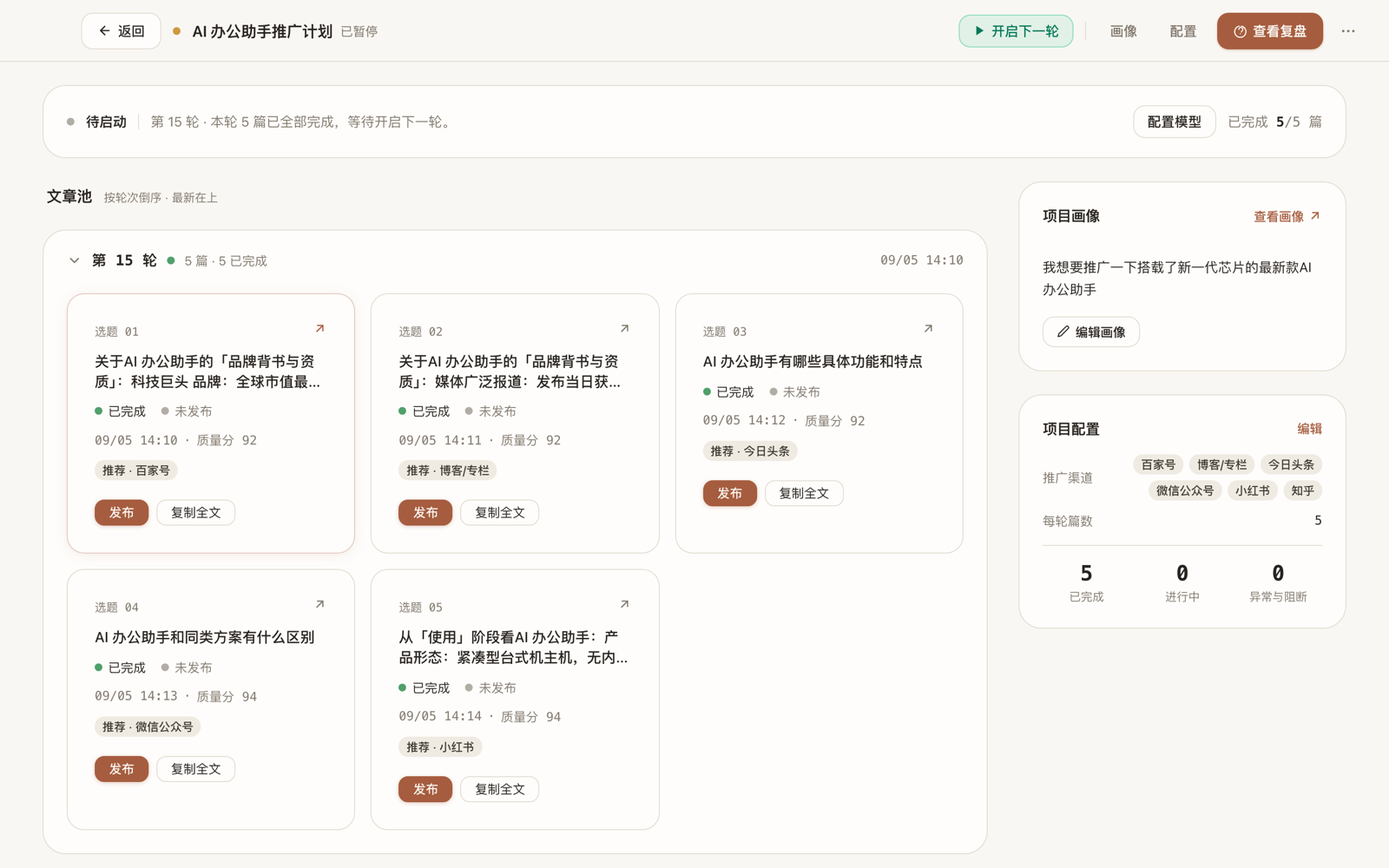
Task: Open 选题 01 card via arrow icon
Action: [319, 329]
